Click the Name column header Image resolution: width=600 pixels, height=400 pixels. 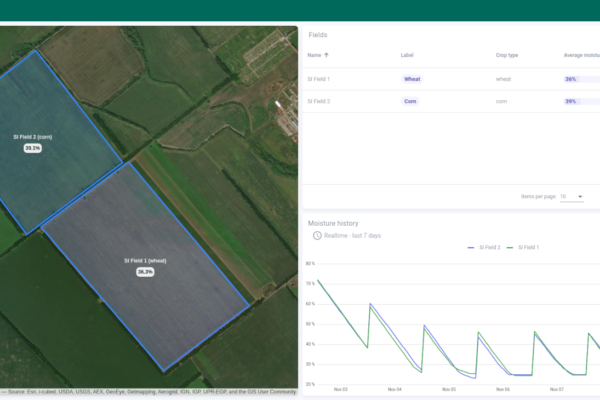point(314,55)
